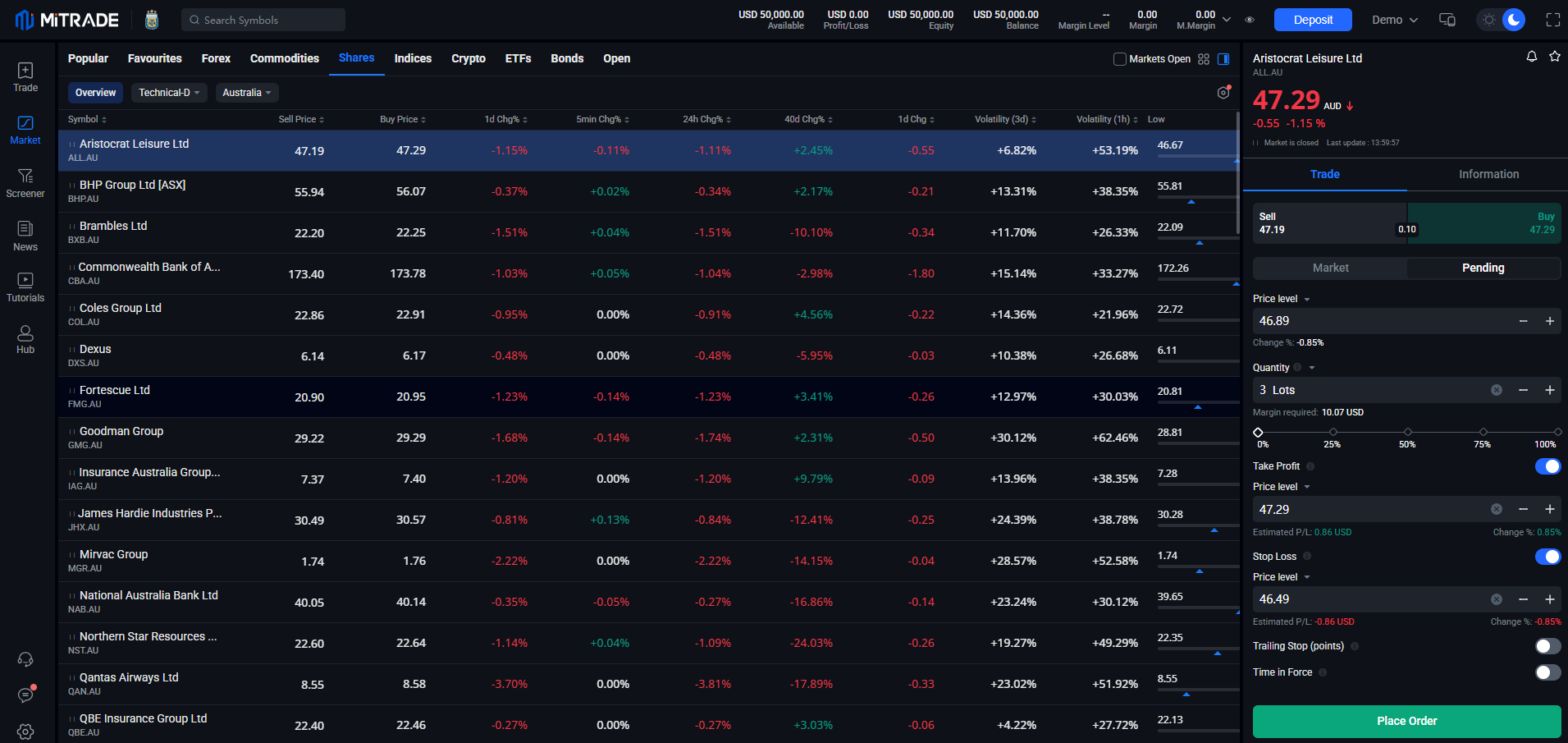Open the Screener panel
The height and width of the screenshot is (743, 1568).
[25, 182]
